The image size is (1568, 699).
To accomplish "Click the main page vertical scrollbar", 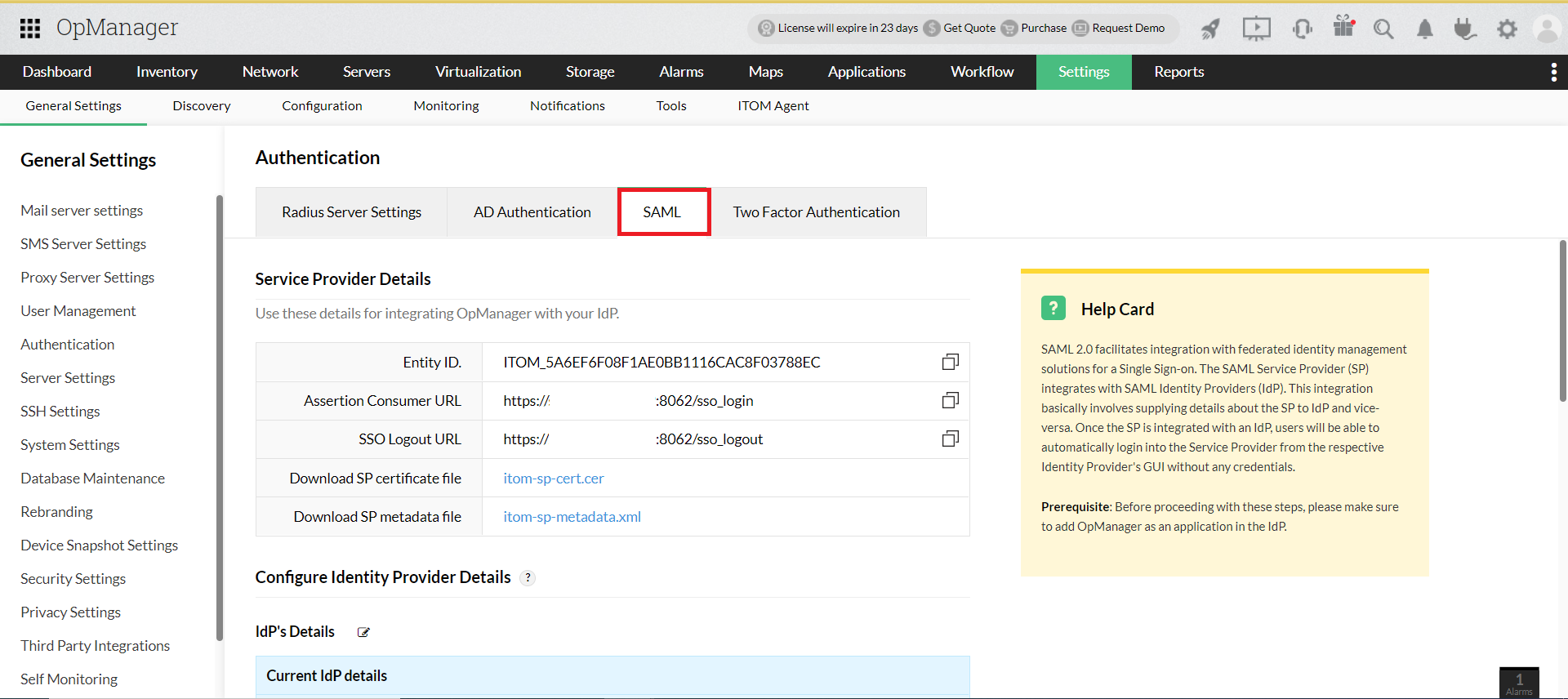I will pos(1563,321).
